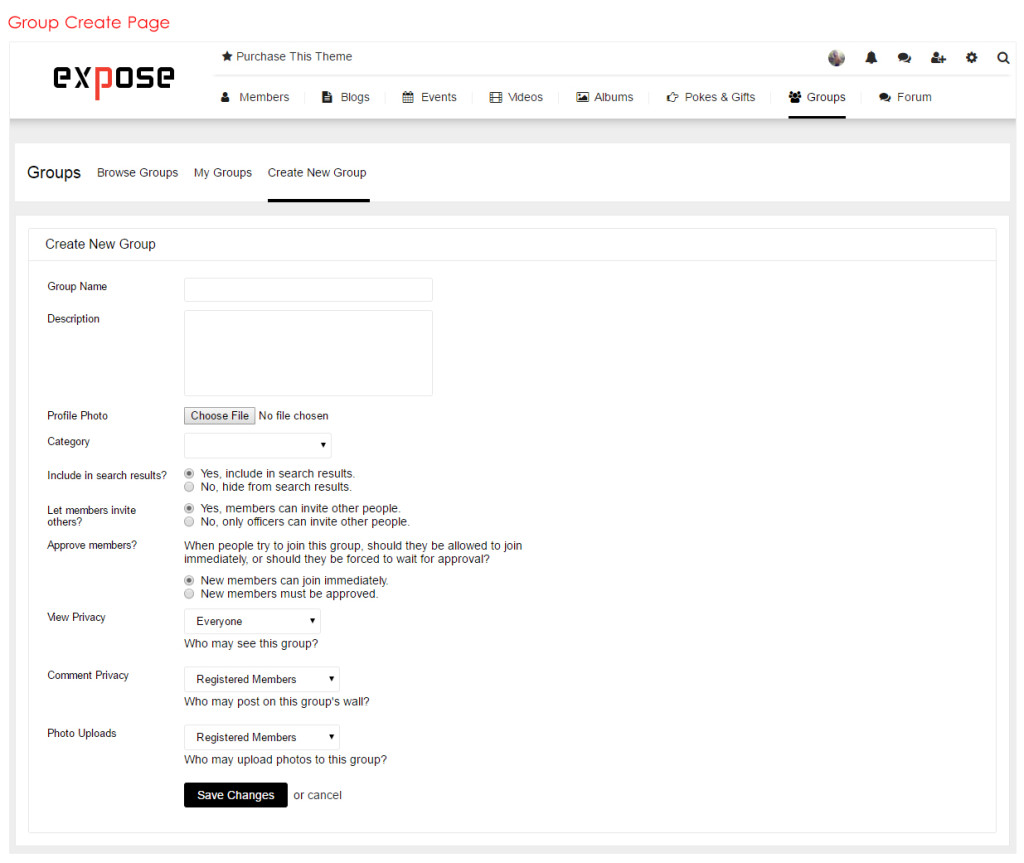Switch to the Browse Groups tab
Viewport: 1024px width, 863px height.
(x=137, y=172)
